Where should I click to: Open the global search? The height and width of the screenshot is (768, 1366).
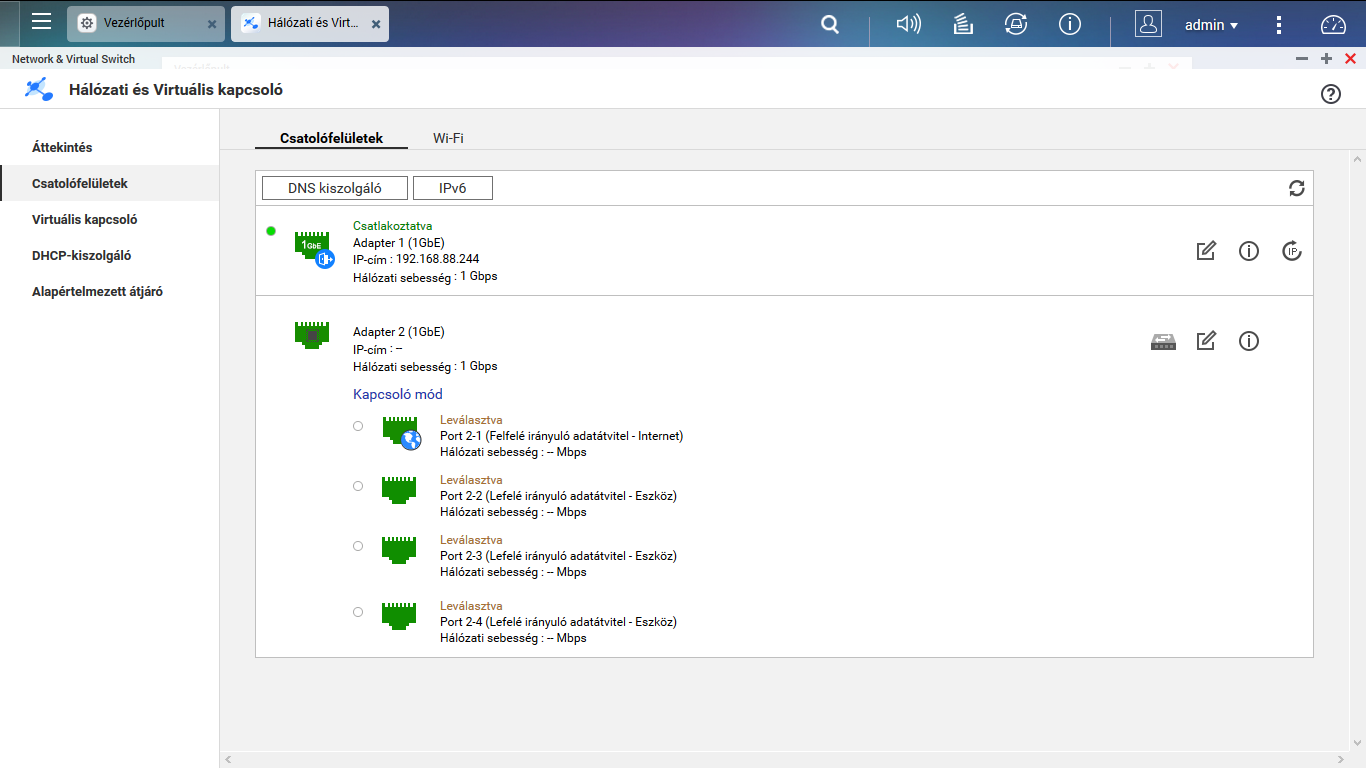coord(829,24)
